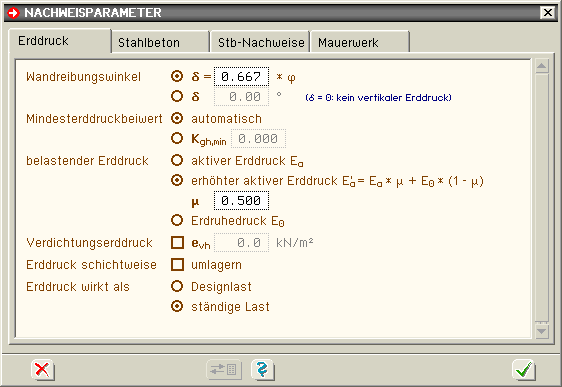Open the Stb-Nachweise tab

click(x=261, y=43)
